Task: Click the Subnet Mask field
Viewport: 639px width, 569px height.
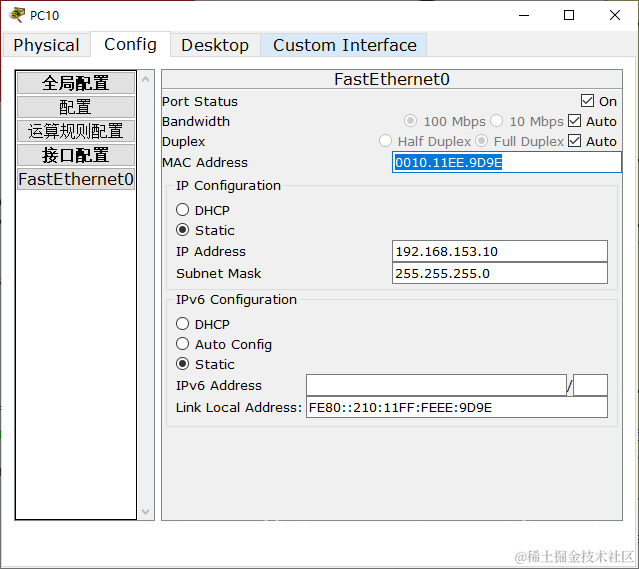Action: pos(500,273)
